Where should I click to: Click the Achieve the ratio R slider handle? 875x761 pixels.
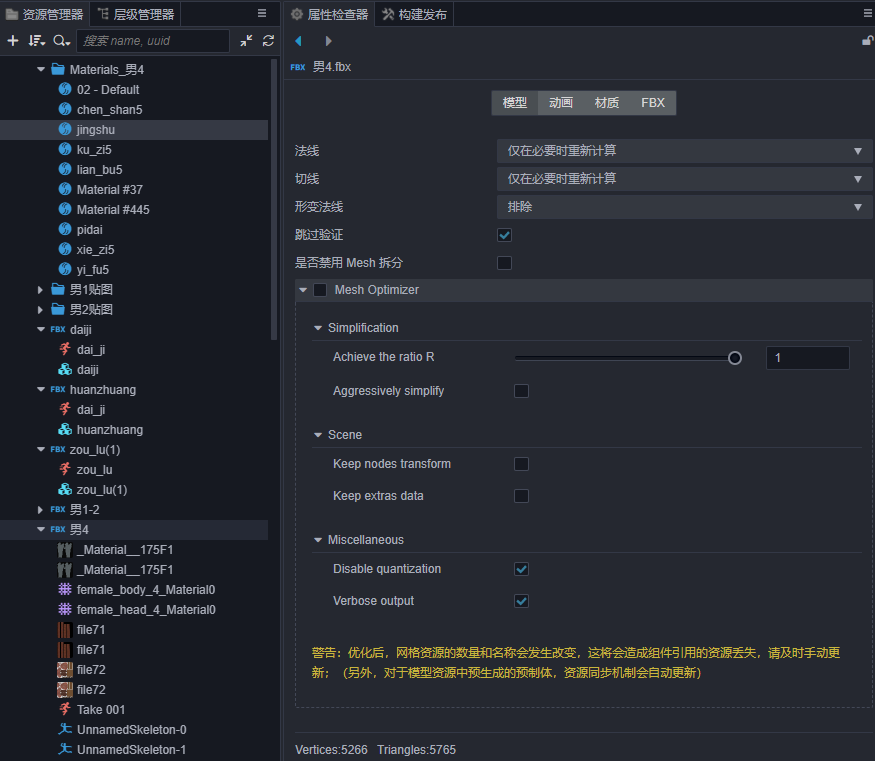pyautogui.click(x=735, y=358)
